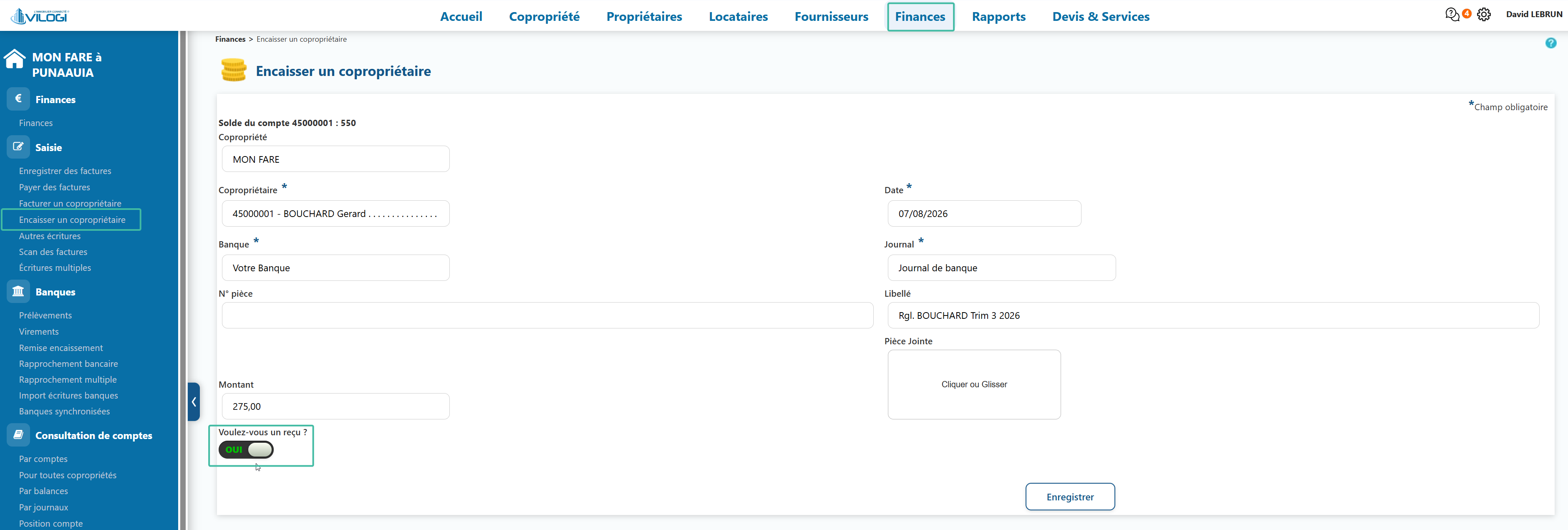Screen dimensions: 1568x530
Task: Collapse the sidebar with the chevron handle
Action: click(194, 401)
